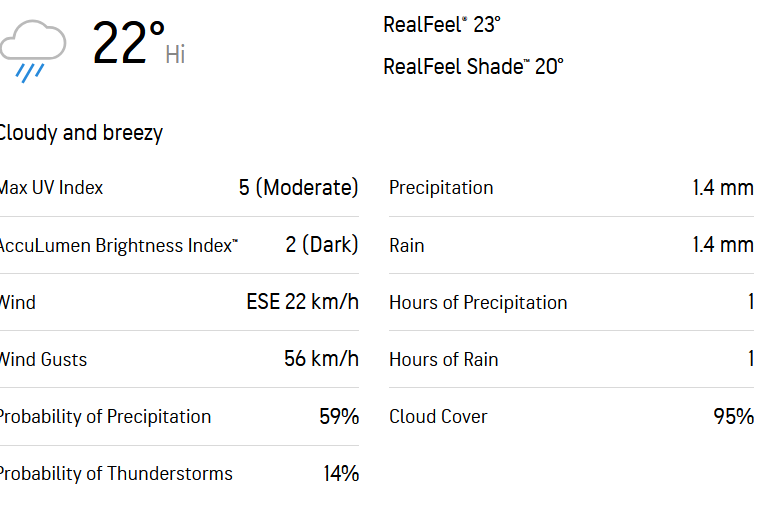Click the Cloud Cover 95% value
This screenshot has width=763, height=518.
[x=734, y=416]
